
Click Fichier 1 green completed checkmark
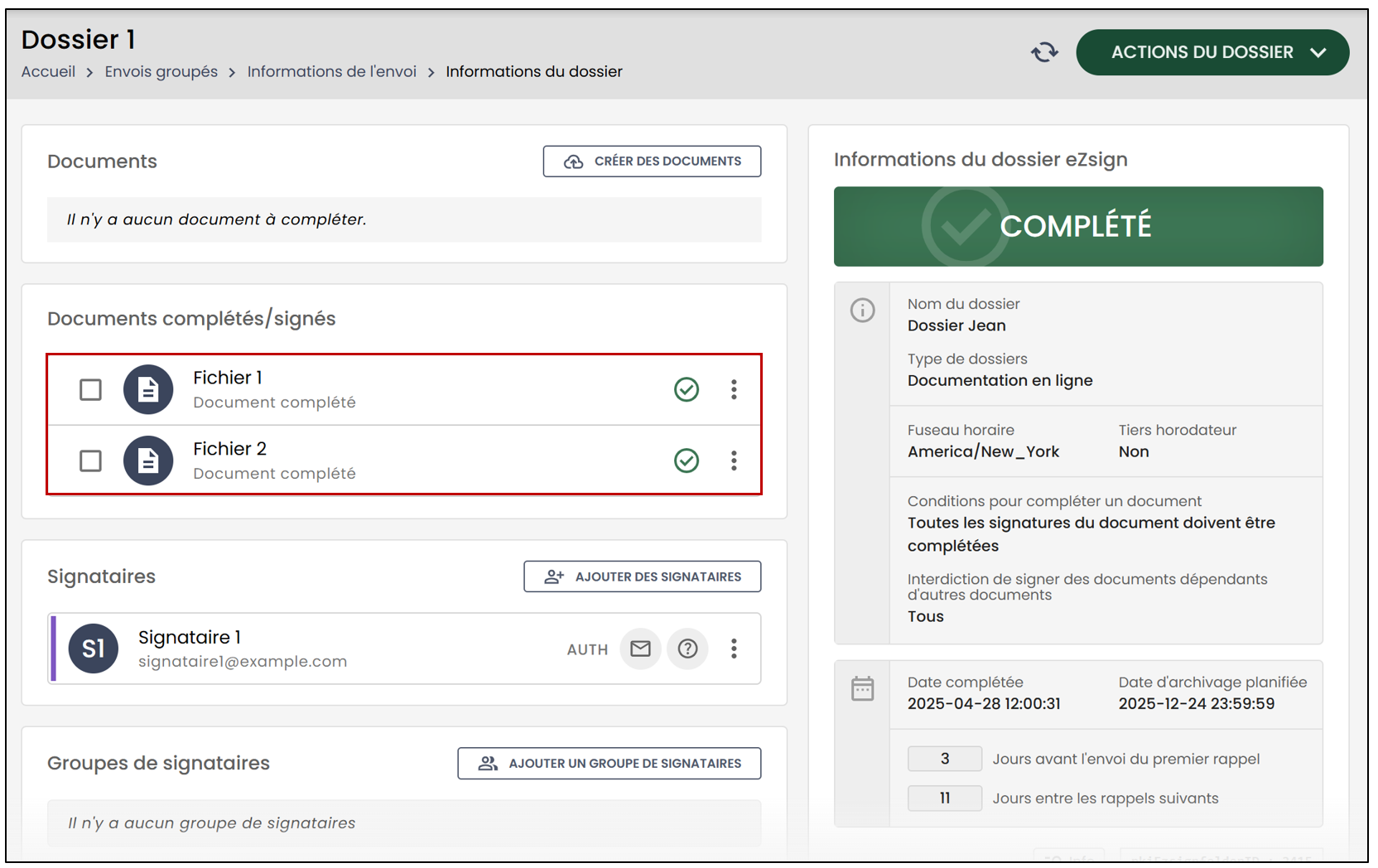click(687, 389)
